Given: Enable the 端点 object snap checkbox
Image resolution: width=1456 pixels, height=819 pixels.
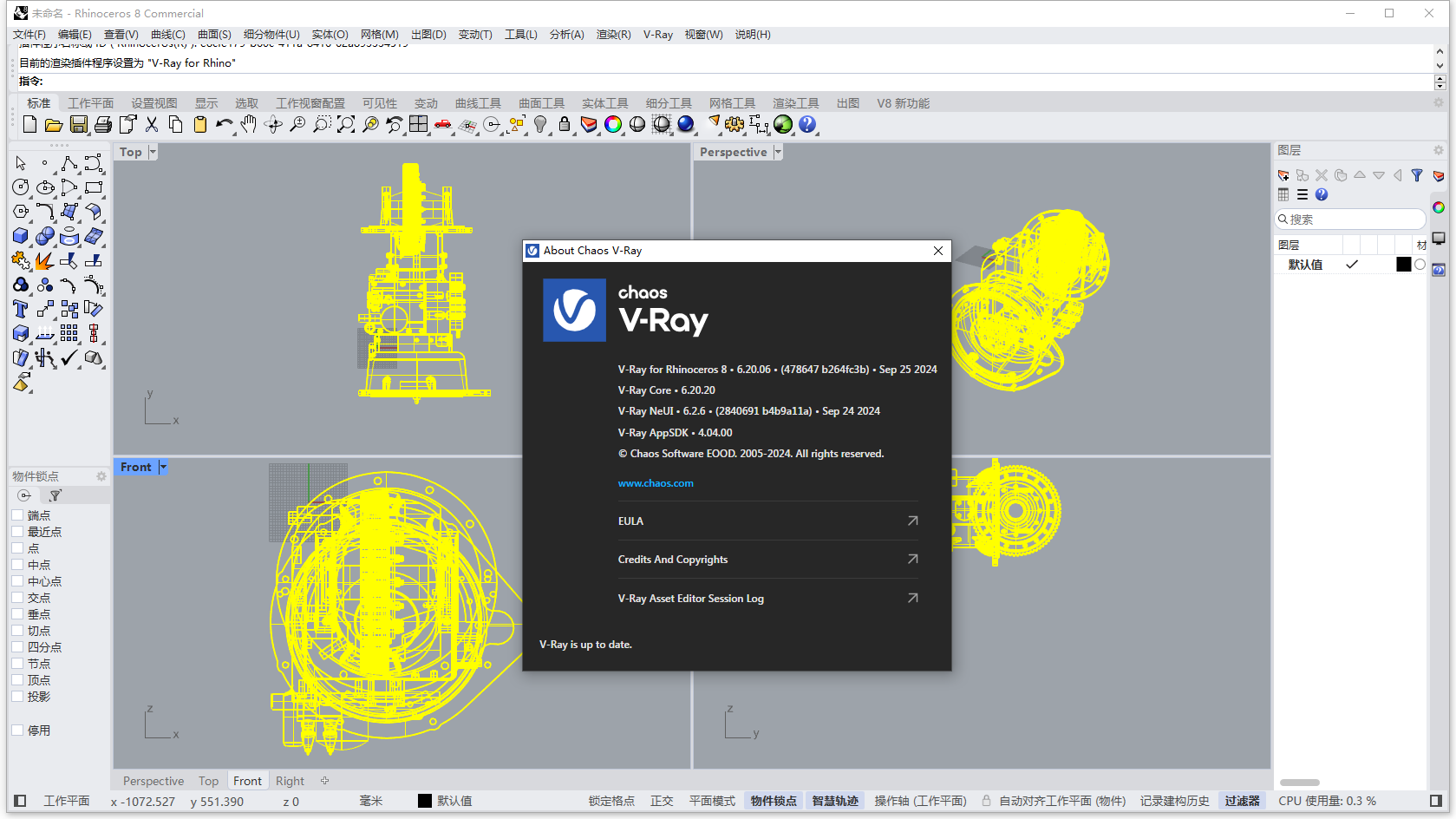Looking at the screenshot, I should coord(17,515).
